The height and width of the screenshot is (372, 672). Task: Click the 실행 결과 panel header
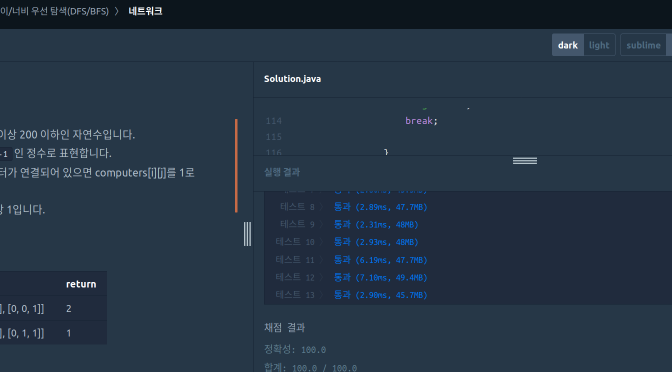coord(282,172)
